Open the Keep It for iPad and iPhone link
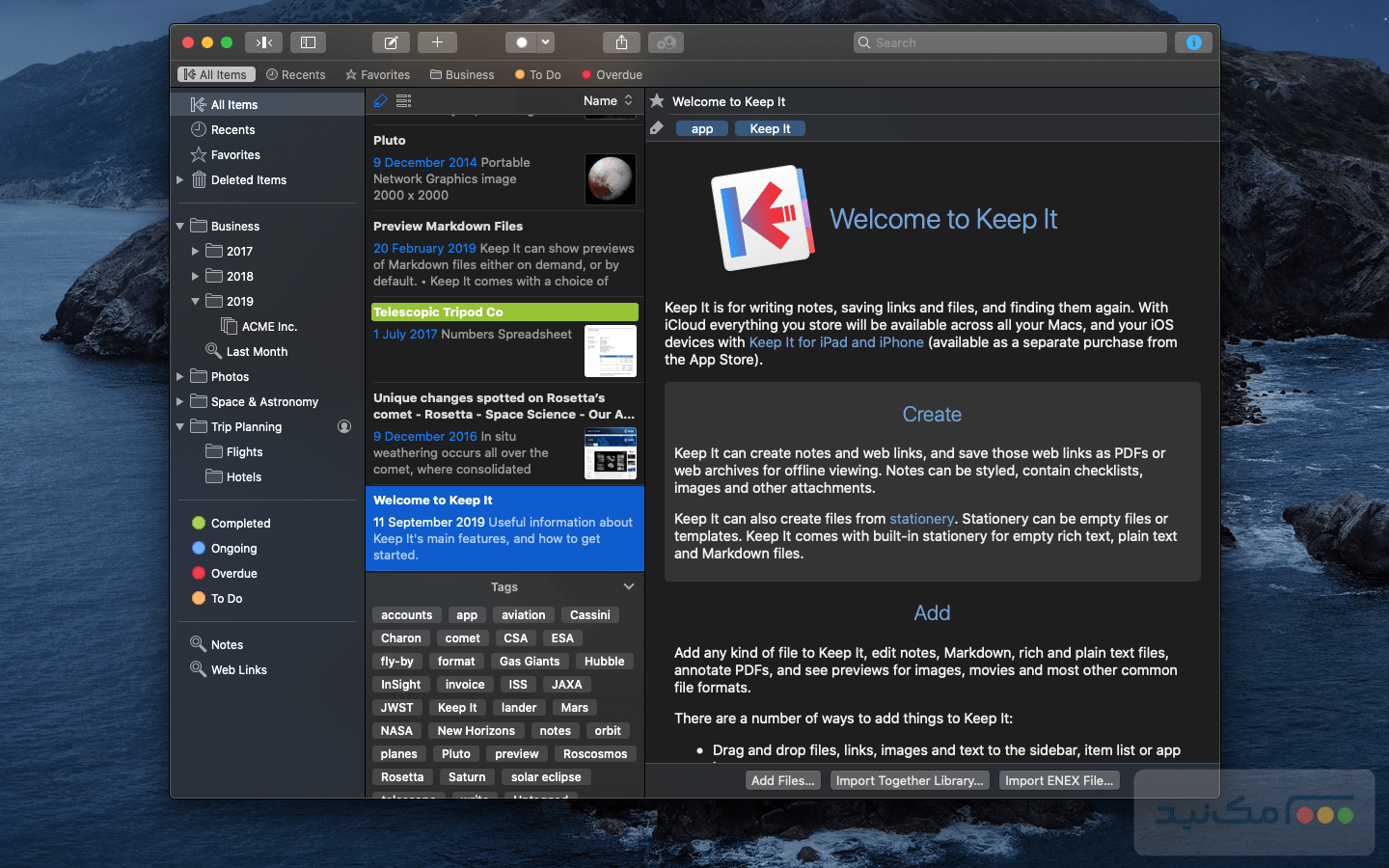This screenshot has width=1389, height=868. 835,342
